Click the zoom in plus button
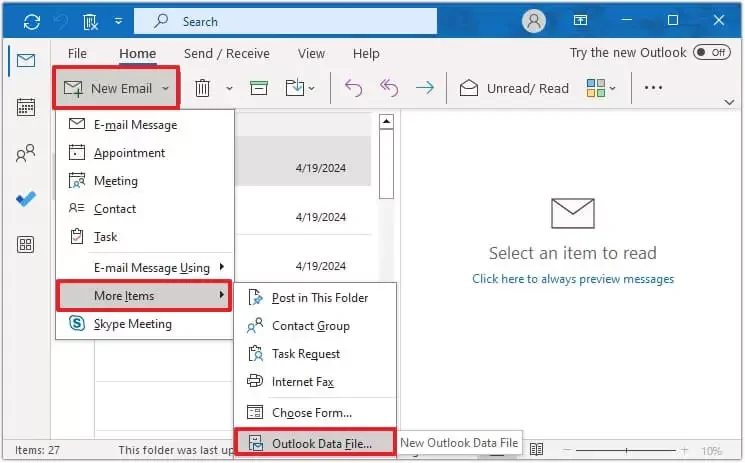 (684, 450)
